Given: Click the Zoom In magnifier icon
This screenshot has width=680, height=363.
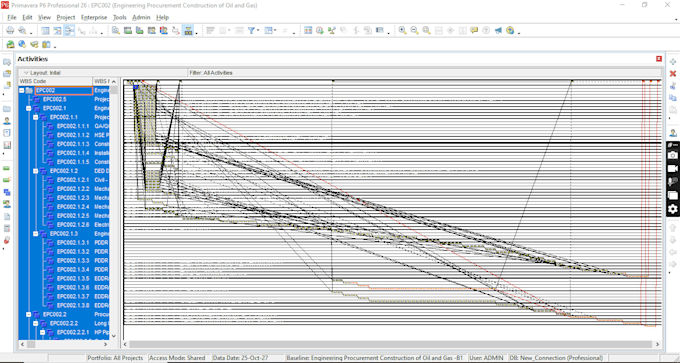Looking at the screenshot, I should click(x=403, y=30).
